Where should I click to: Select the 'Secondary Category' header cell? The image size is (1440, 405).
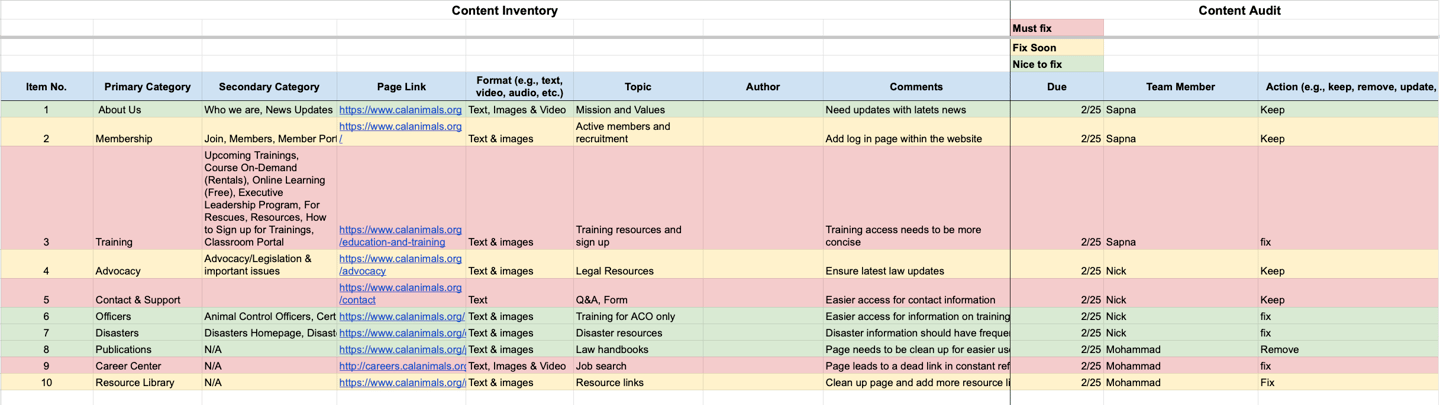coord(269,87)
